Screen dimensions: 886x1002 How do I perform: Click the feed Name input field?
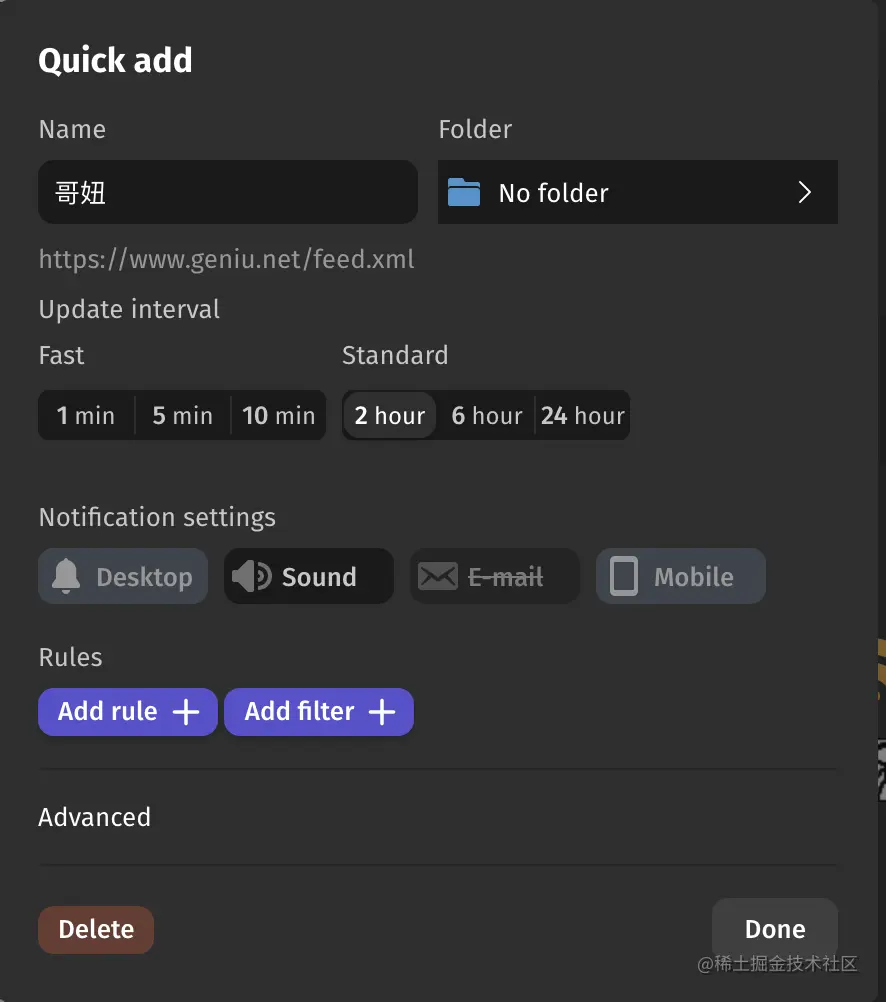click(x=228, y=192)
